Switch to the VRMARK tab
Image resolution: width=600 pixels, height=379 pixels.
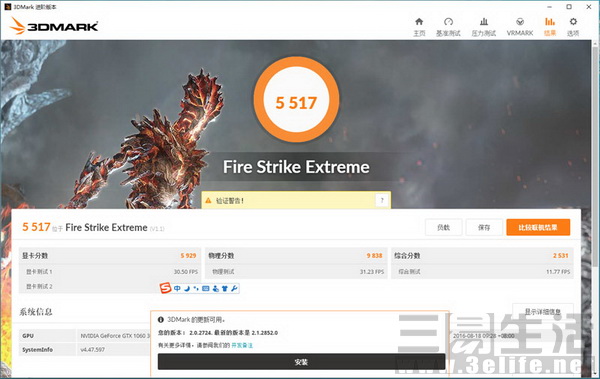520,27
